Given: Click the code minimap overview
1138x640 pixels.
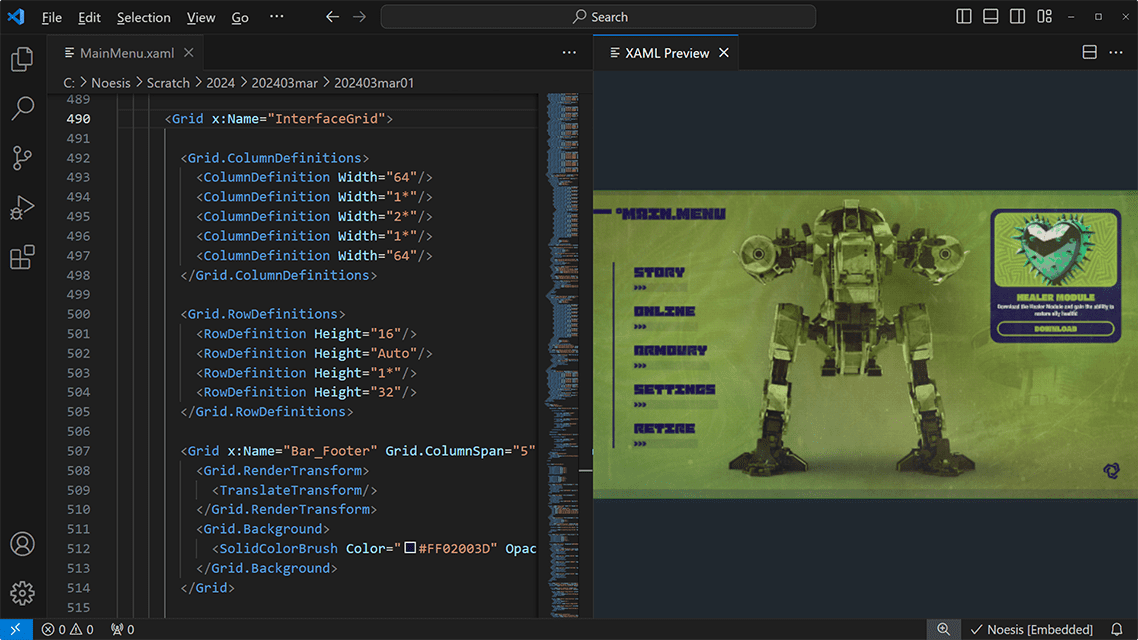Looking at the screenshot, I should 563,356.
